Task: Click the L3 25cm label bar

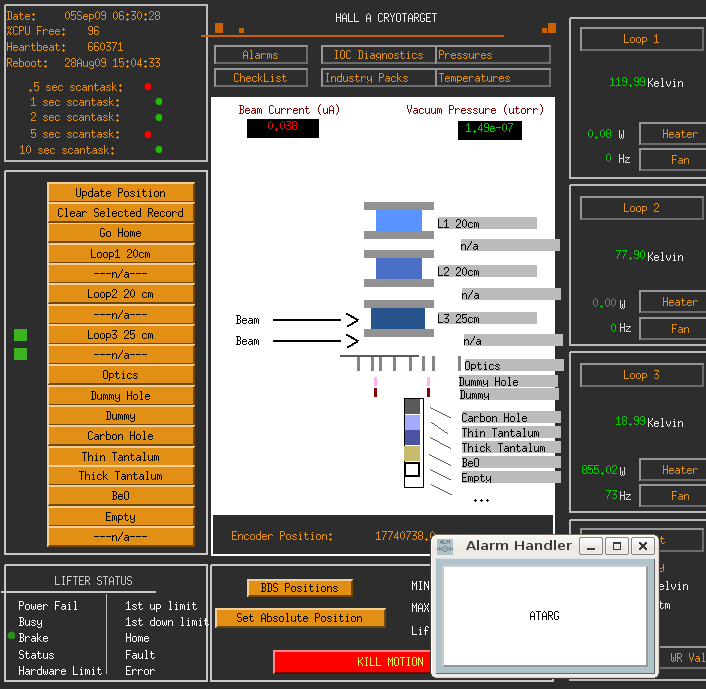Action: coord(487,318)
